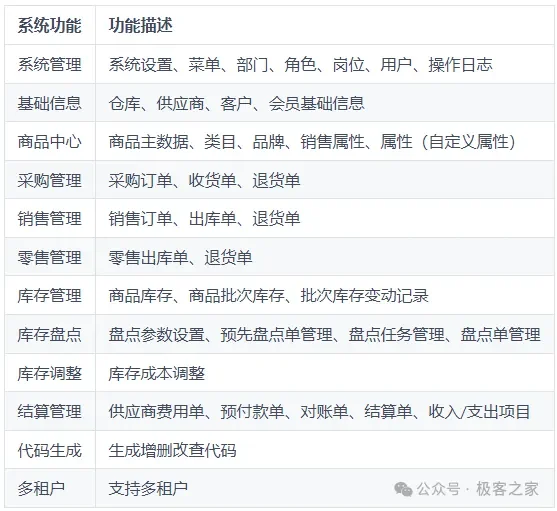Select the 多租户 cell
The height and width of the screenshot is (511, 557).
point(50,489)
